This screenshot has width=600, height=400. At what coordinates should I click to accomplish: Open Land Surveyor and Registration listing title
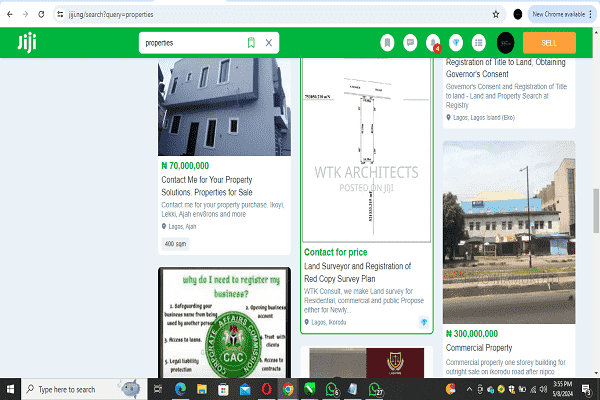click(357, 273)
